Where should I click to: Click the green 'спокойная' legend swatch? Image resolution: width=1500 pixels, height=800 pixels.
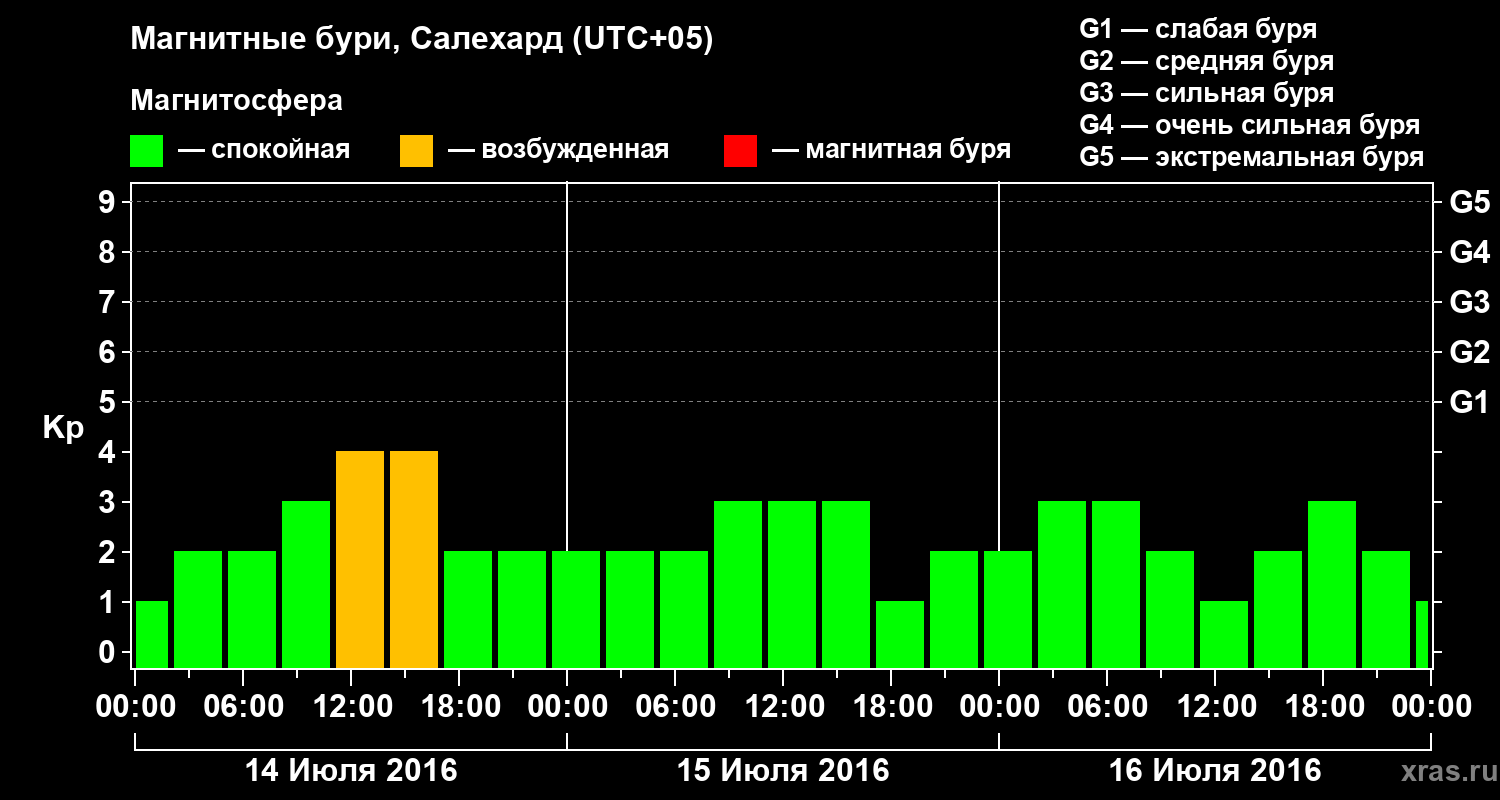tap(147, 150)
